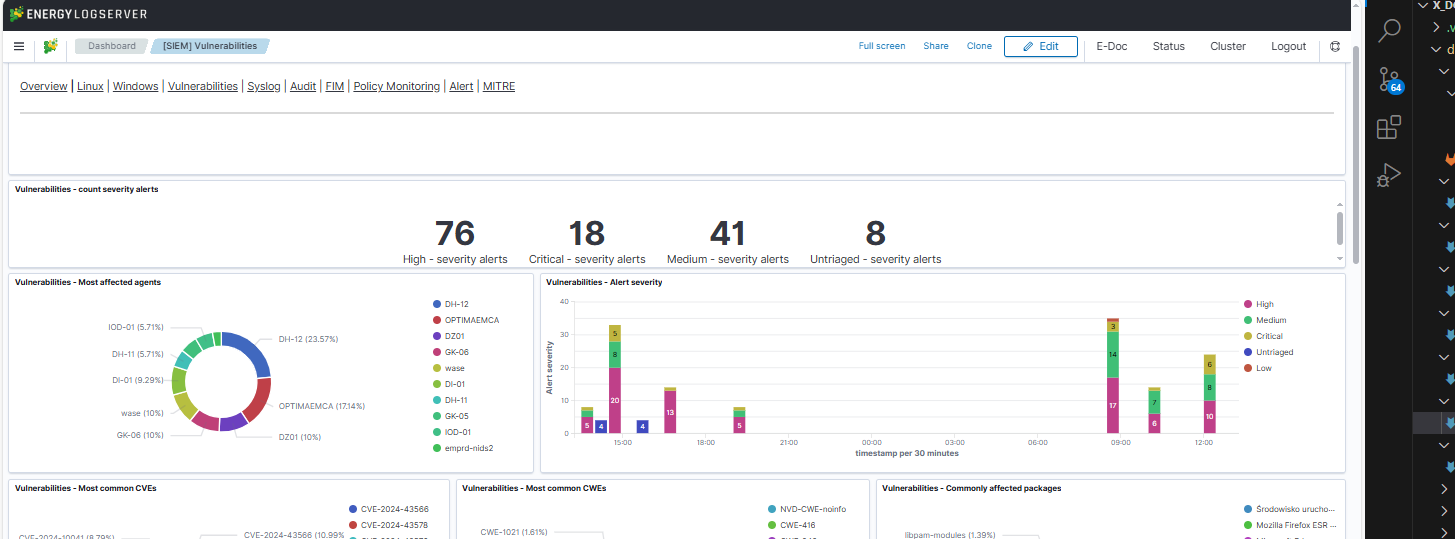
Task: Toggle DH-12 in Most affected agents legend
Action: coord(451,304)
